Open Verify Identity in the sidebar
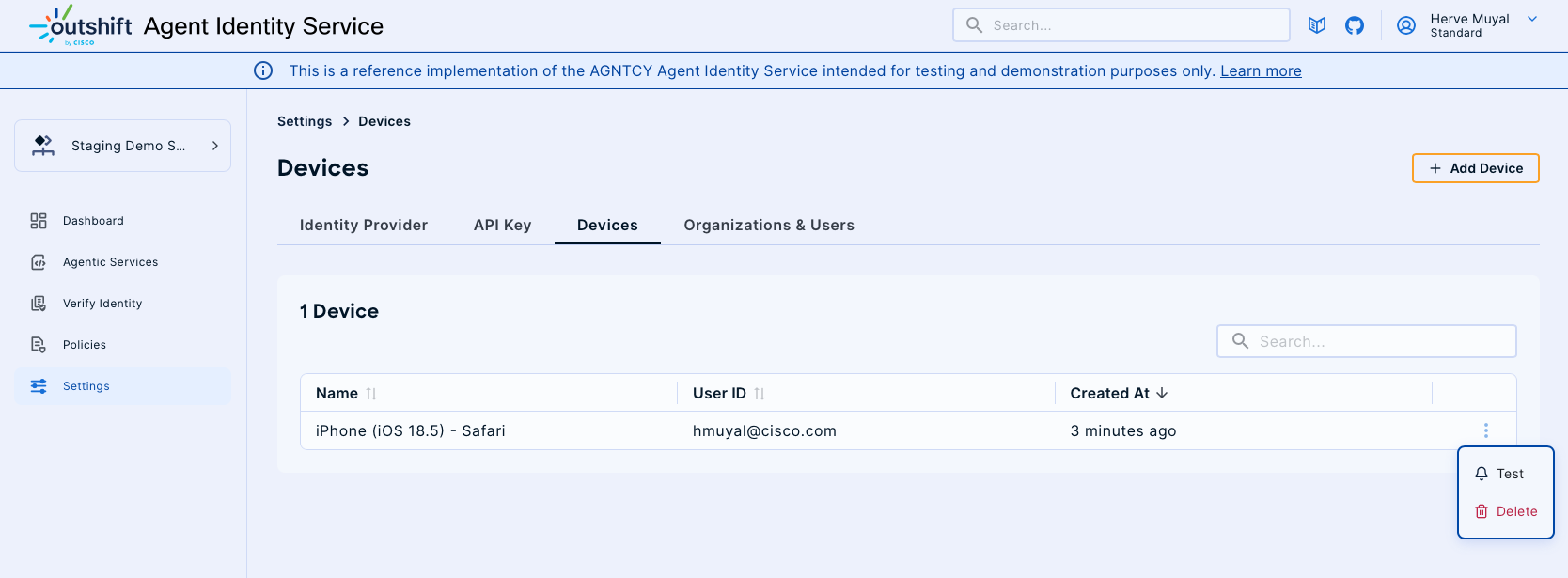 coord(122,304)
